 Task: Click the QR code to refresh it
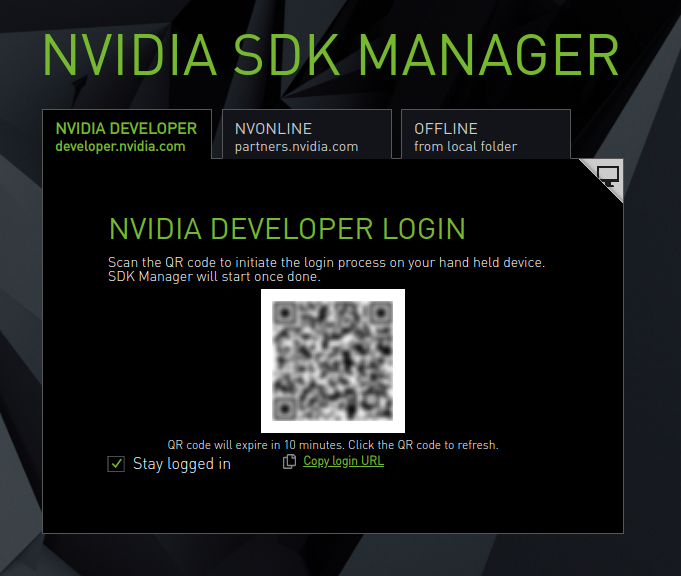[x=333, y=361]
